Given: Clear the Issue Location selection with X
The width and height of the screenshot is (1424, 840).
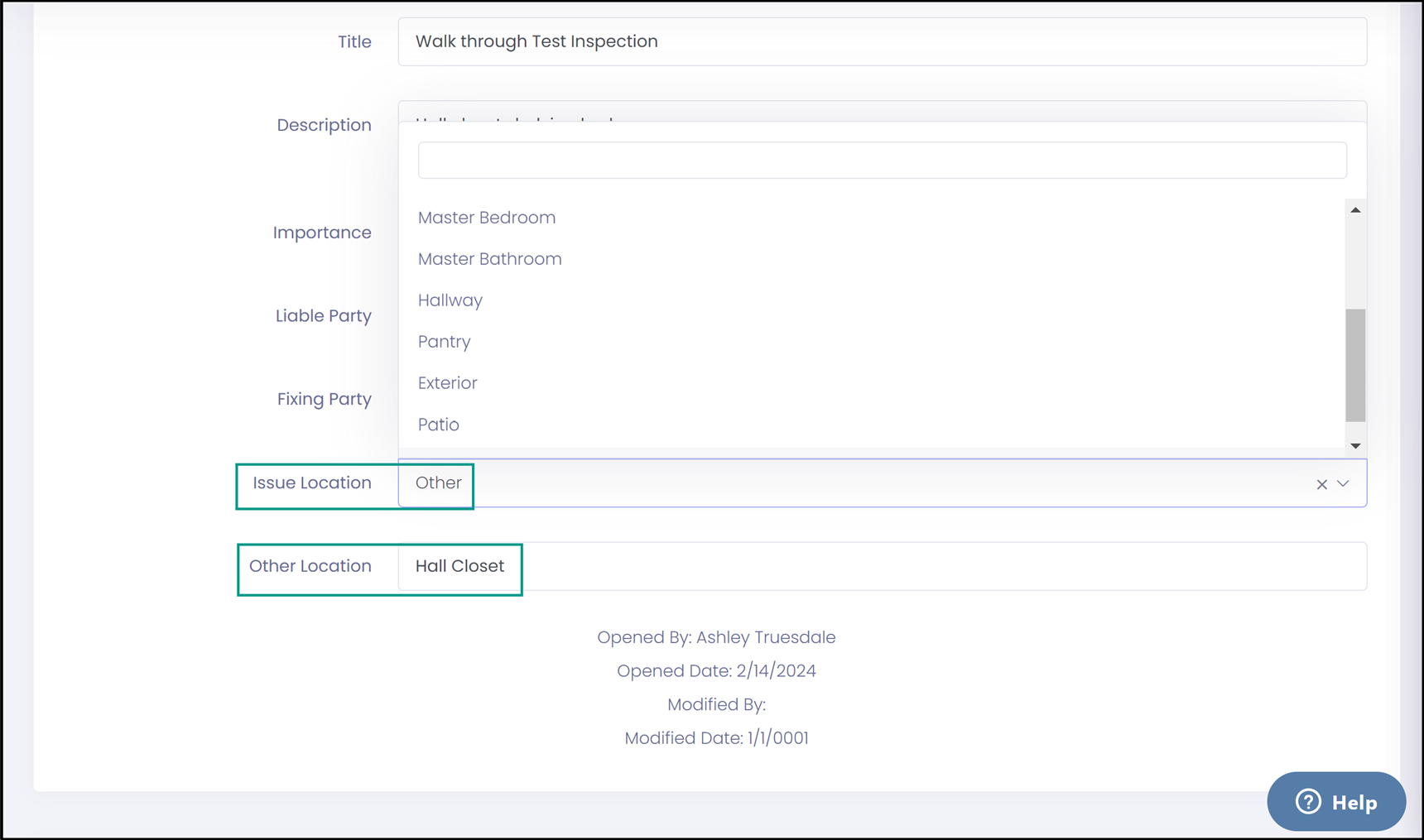Looking at the screenshot, I should [x=1321, y=484].
